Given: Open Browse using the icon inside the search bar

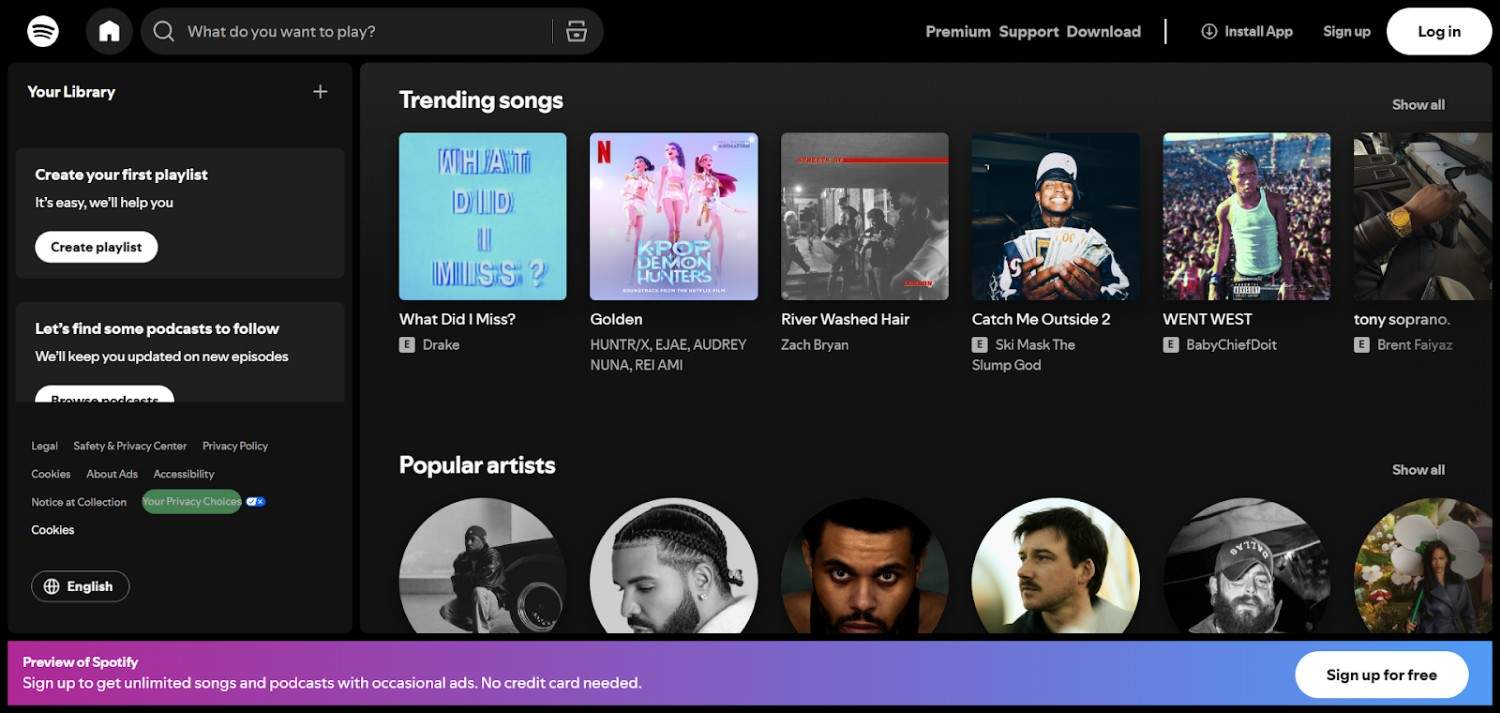Looking at the screenshot, I should click(576, 31).
